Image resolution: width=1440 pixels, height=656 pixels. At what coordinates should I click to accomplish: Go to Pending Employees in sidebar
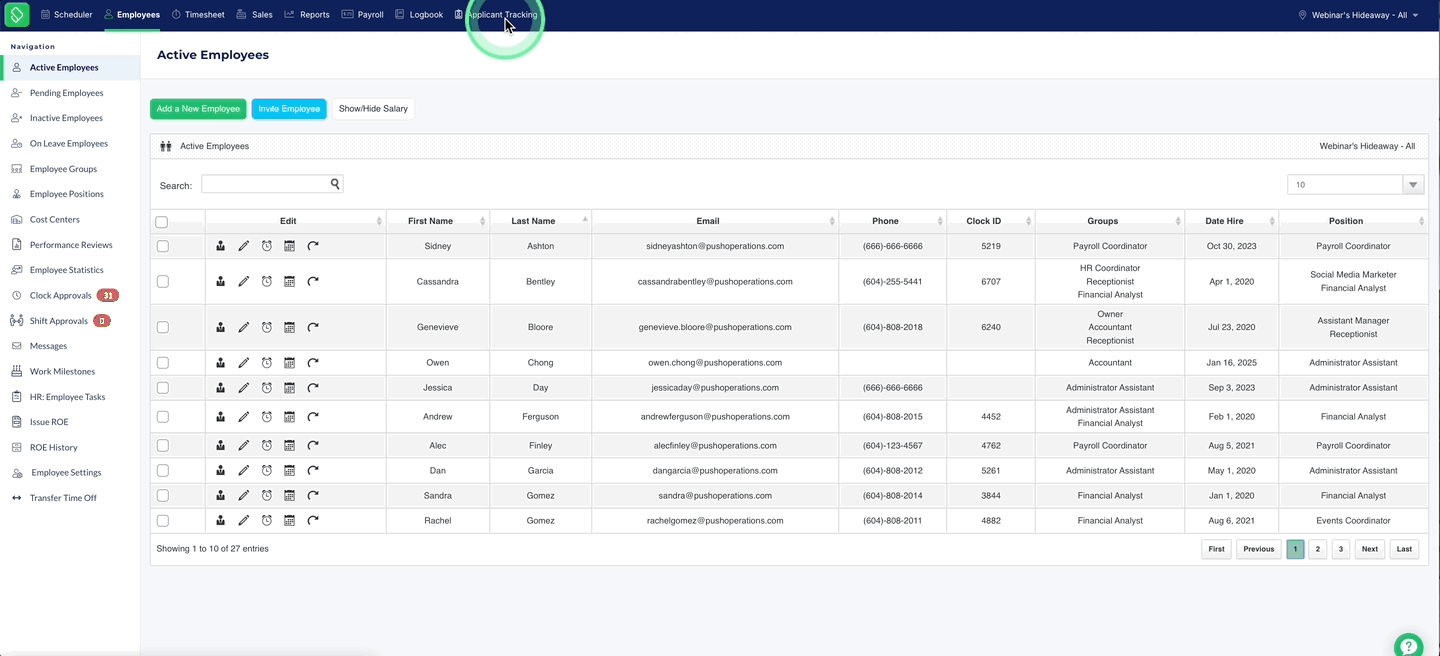[66, 93]
